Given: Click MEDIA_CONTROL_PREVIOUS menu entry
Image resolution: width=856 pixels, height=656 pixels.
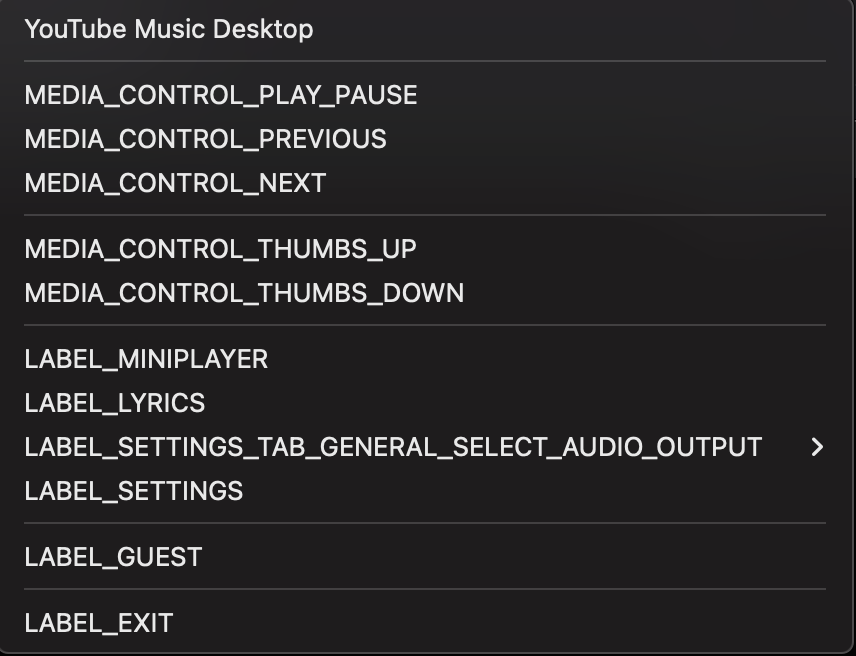Looking at the screenshot, I should pyautogui.click(x=205, y=139).
